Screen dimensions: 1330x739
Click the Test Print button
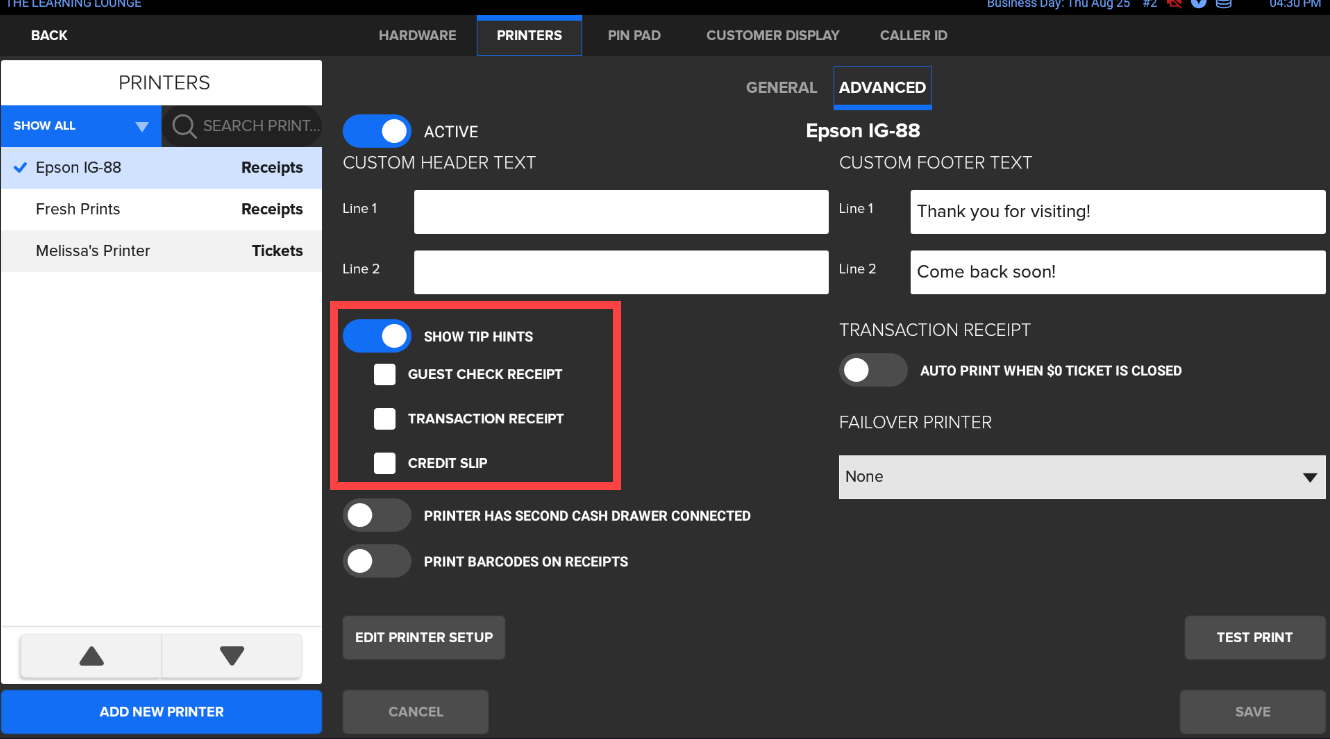[x=1254, y=637]
